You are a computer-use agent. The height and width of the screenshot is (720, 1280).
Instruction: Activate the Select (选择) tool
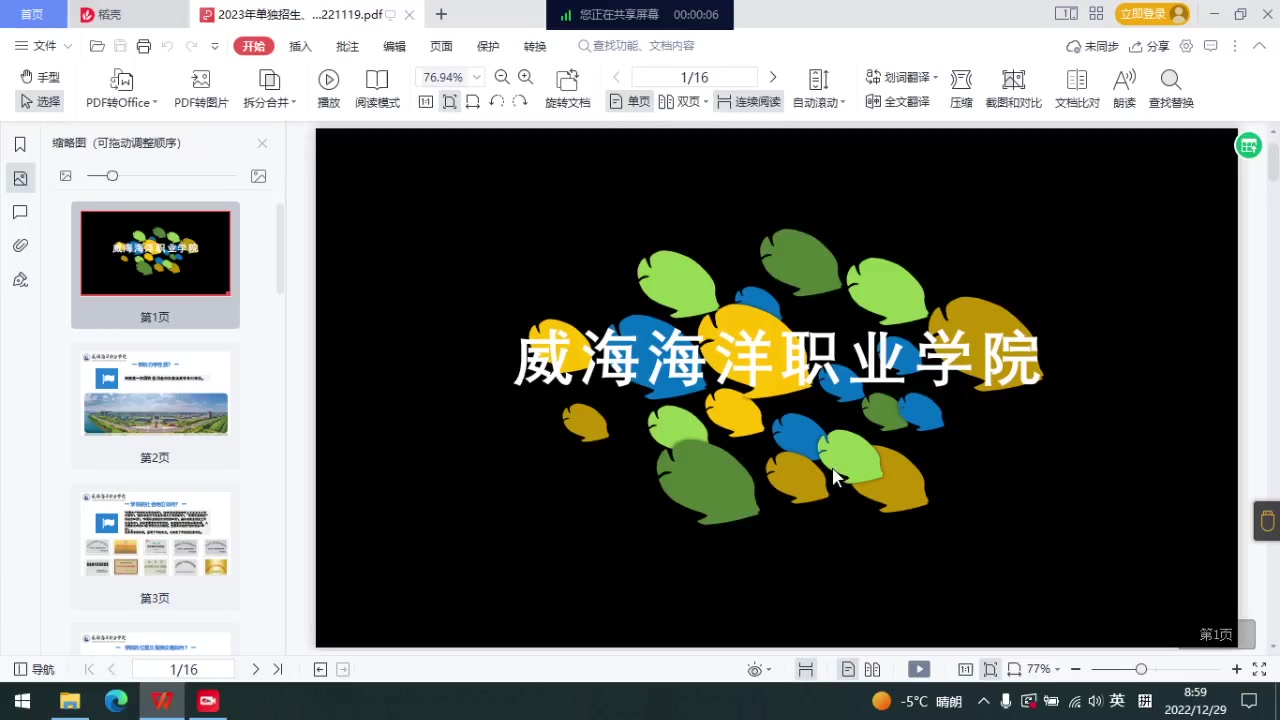pyautogui.click(x=40, y=102)
